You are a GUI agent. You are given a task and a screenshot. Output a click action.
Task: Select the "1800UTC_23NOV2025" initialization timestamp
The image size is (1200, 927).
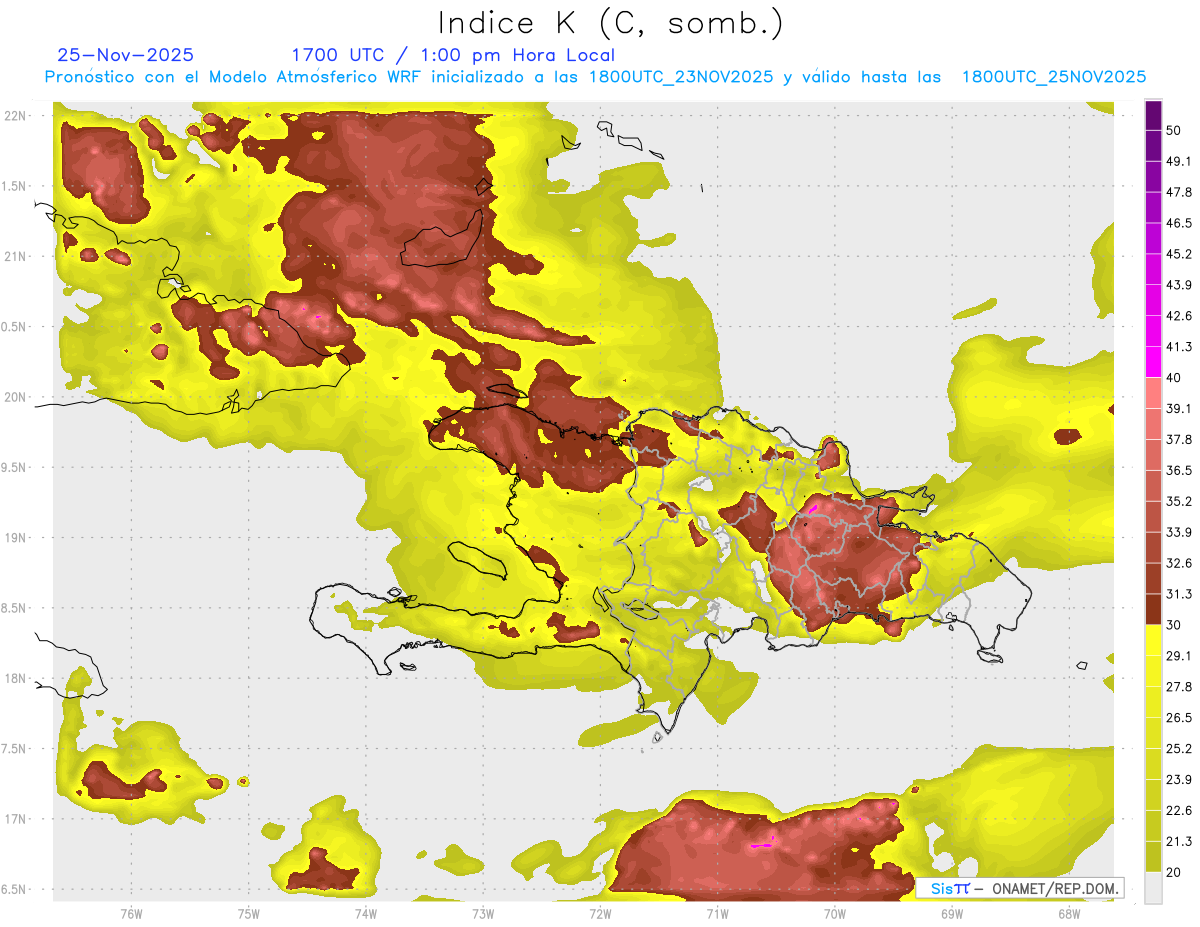681,77
